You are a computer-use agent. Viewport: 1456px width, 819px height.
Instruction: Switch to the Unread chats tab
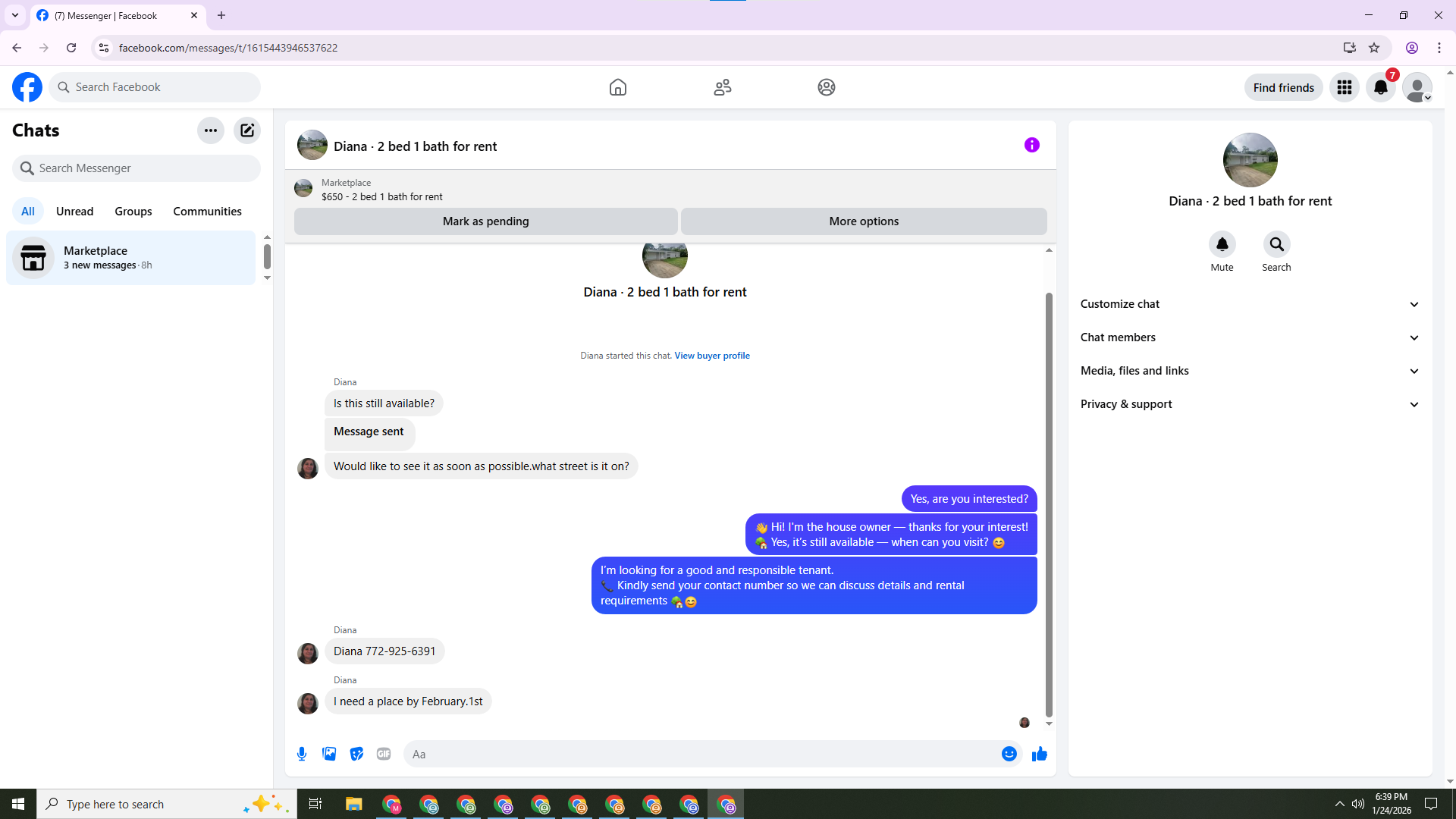click(74, 212)
